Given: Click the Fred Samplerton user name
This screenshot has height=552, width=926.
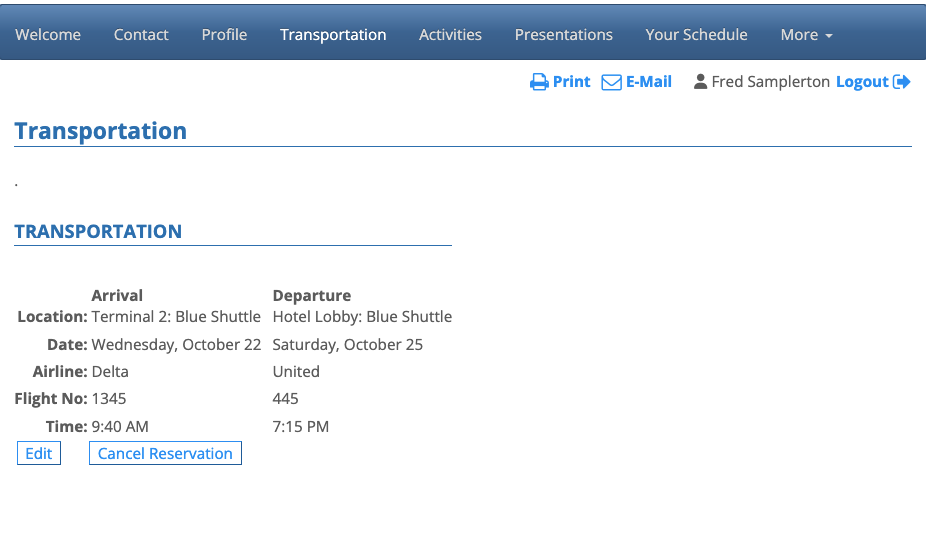Looking at the screenshot, I should point(770,82).
